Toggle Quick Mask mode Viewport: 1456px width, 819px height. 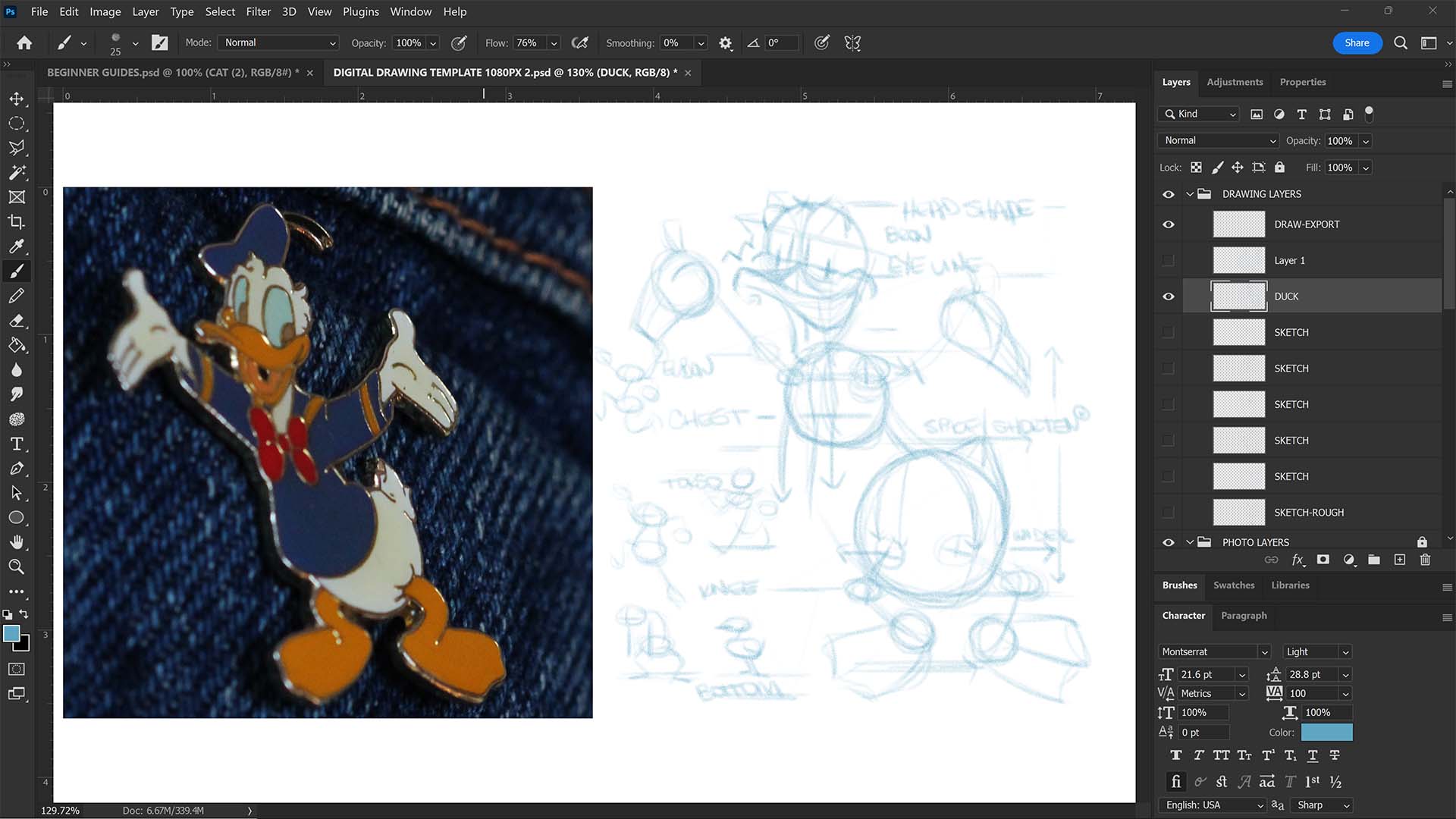[17, 669]
